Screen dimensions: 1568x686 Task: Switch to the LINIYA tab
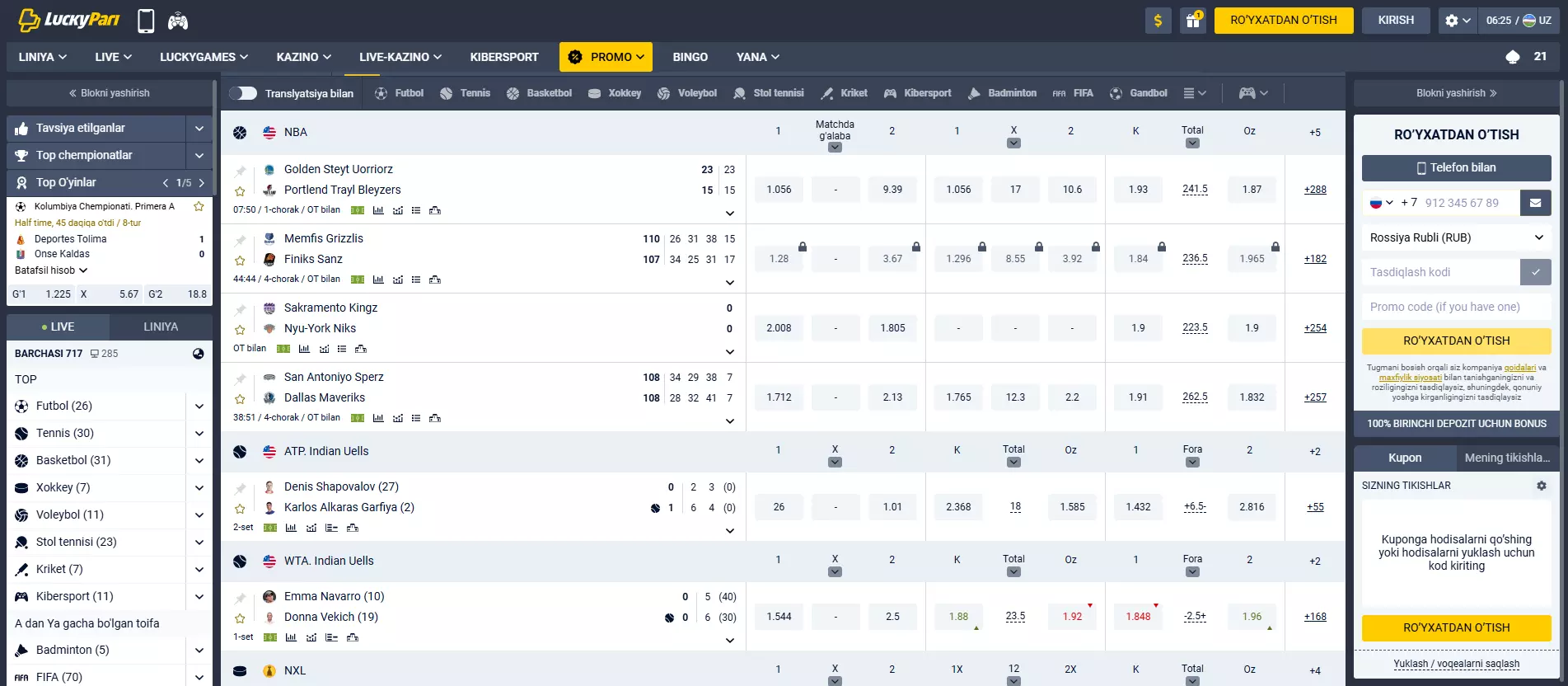pyautogui.click(x=161, y=327)
